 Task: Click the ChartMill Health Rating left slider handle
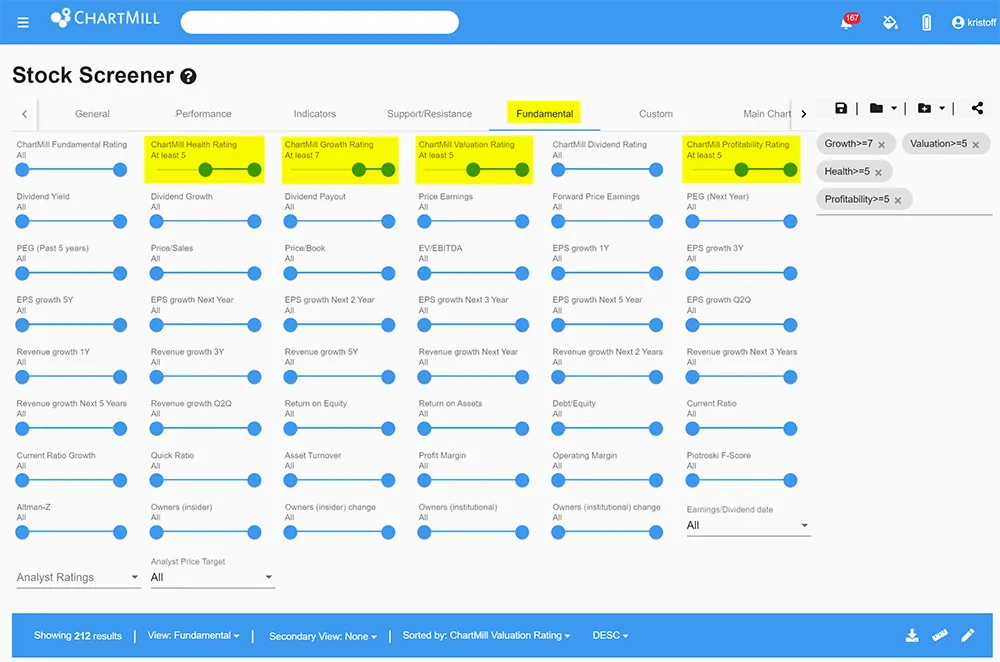pos(205,170)
